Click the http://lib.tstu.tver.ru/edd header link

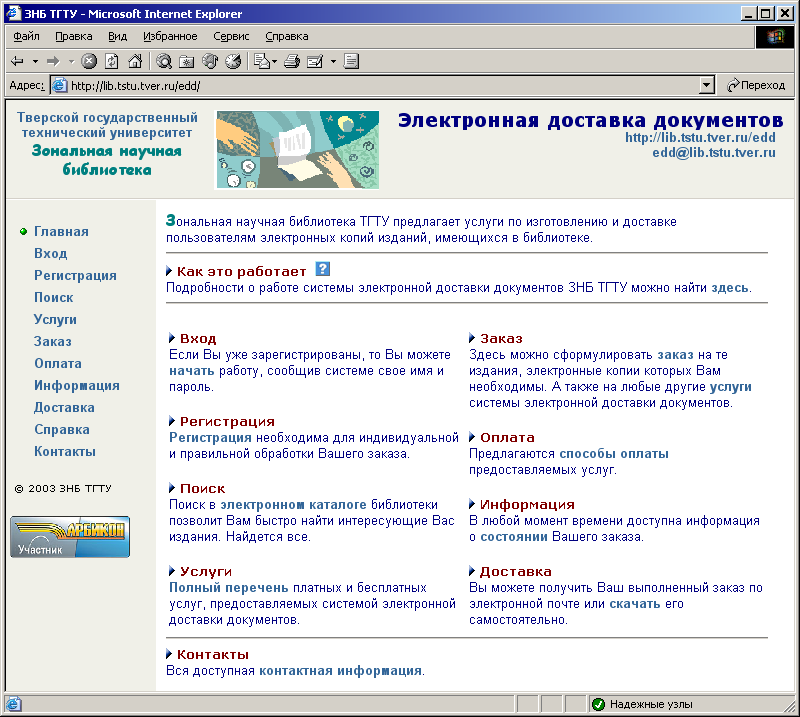point(701,137)
